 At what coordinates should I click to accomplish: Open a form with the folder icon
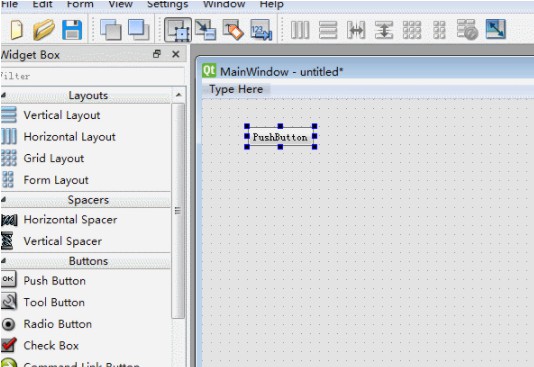click(44, 30)
